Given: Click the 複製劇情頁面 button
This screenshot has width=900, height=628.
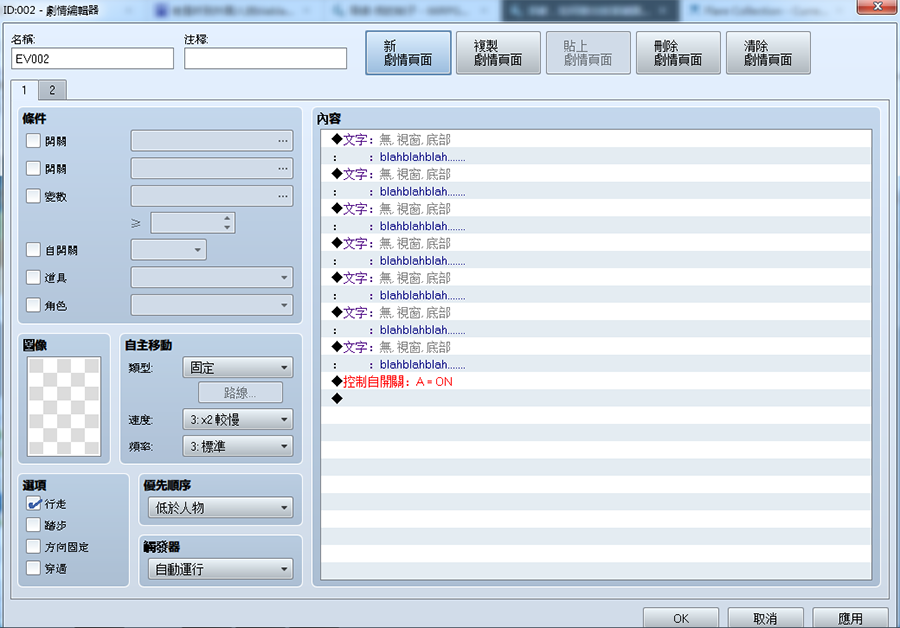Looking at the screenshot, I should coord(498,53).
